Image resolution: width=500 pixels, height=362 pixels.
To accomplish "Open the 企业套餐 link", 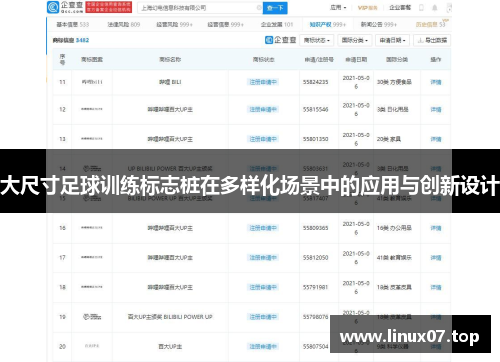I will [400, 7].
